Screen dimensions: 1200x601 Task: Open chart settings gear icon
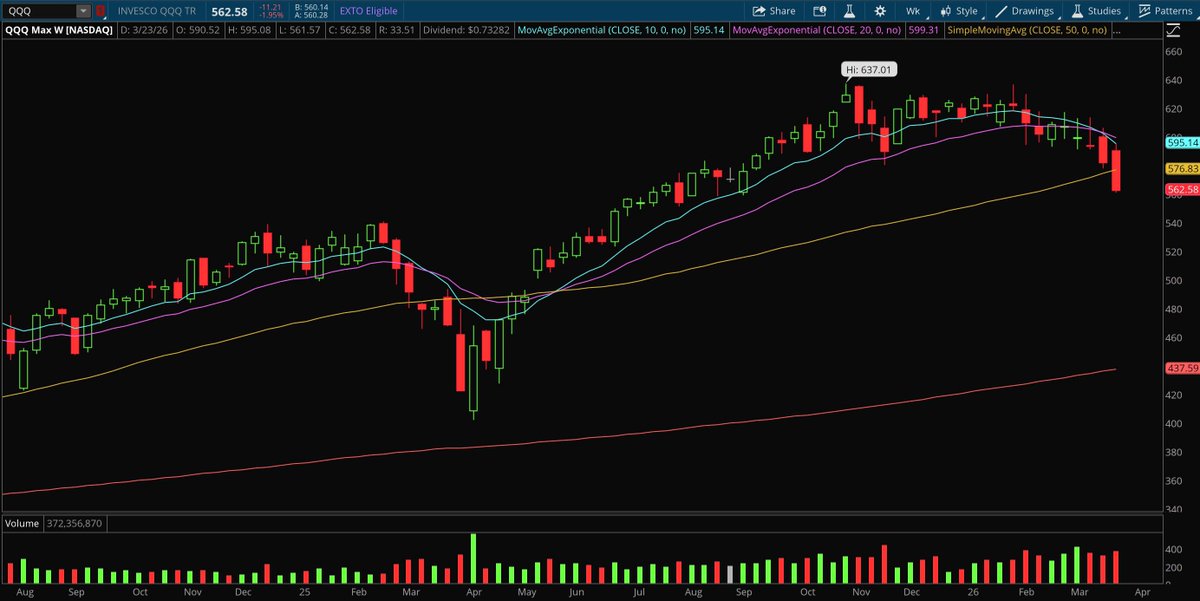(x=879, y=11)
